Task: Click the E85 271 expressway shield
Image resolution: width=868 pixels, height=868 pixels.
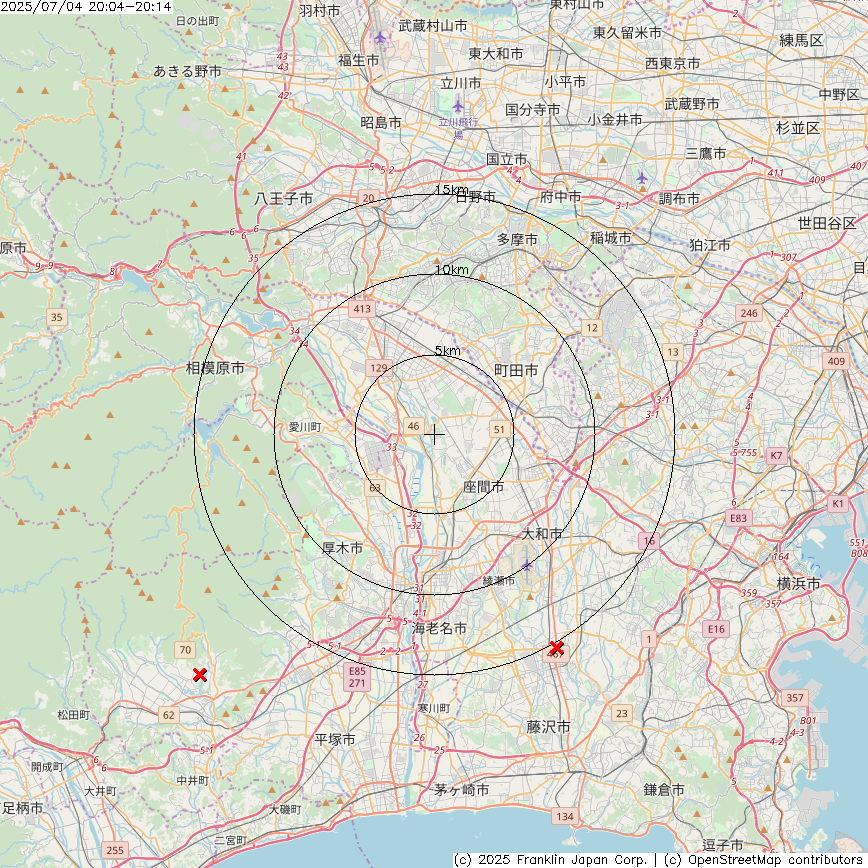Action: [357, 677]
